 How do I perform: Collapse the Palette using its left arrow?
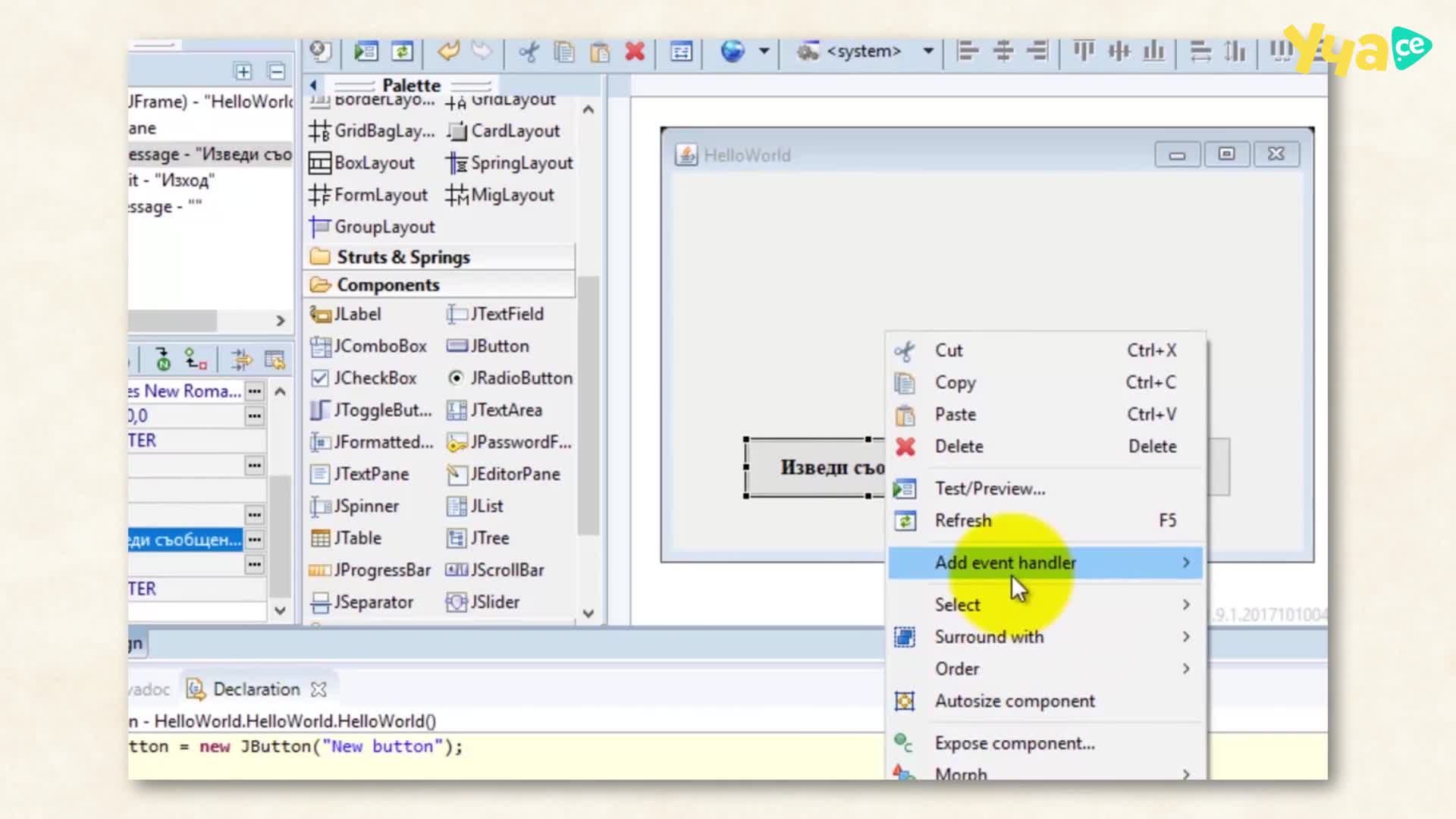(313, 86)
